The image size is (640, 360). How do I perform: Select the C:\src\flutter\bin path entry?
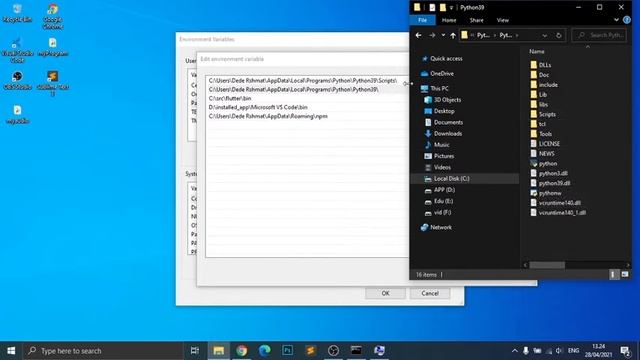230,98
